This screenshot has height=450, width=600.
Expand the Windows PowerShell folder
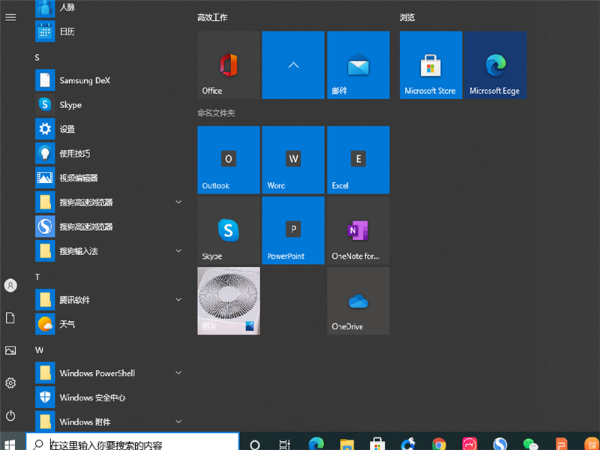click(x=109, y=373)
